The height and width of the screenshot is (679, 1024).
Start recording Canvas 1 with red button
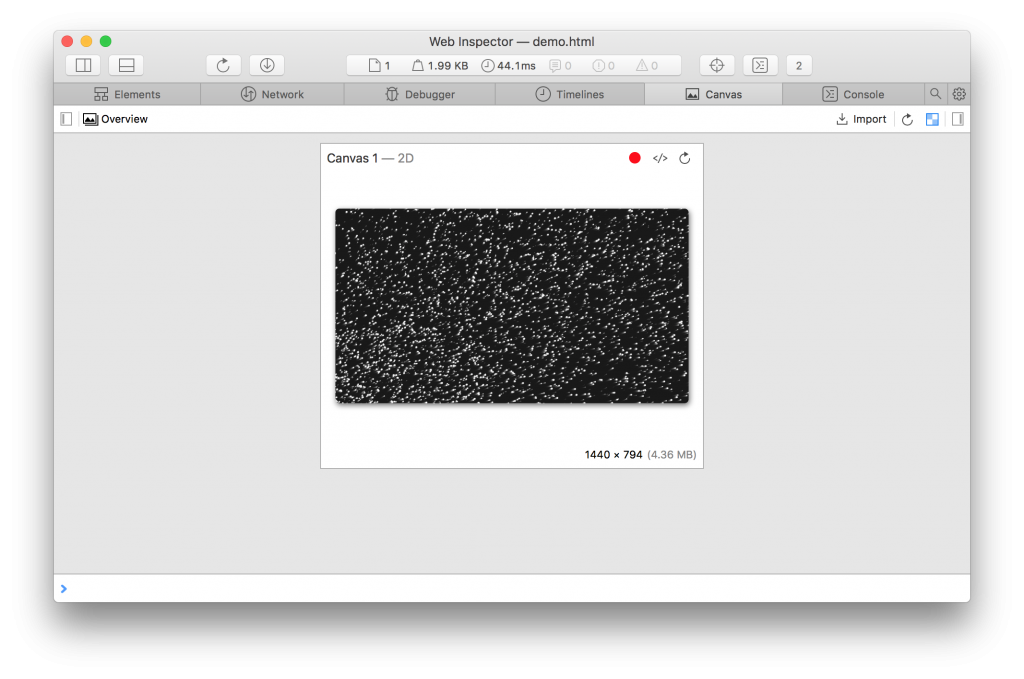click(x=634, y=158)
